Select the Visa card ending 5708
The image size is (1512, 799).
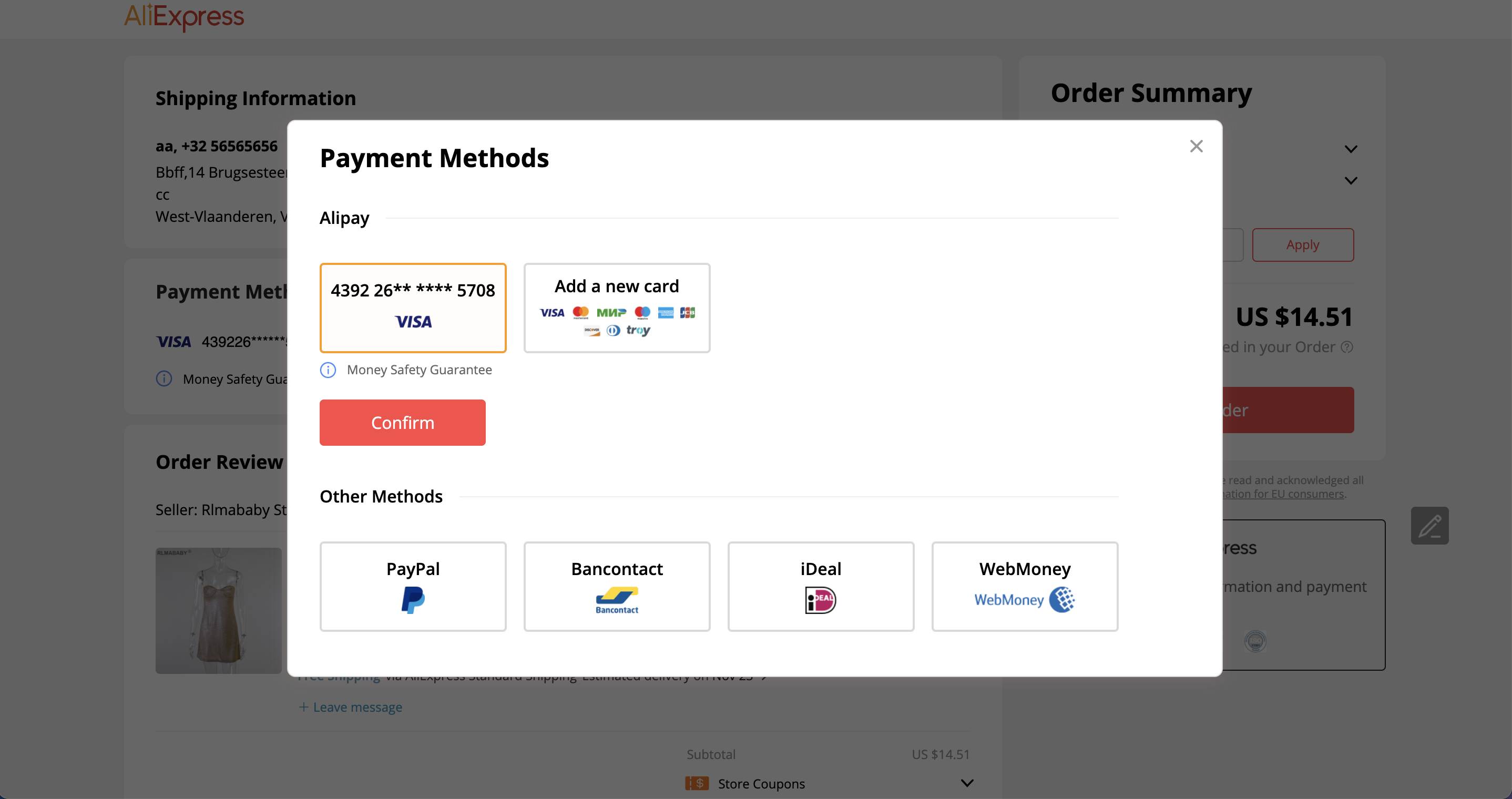[413, 308]
